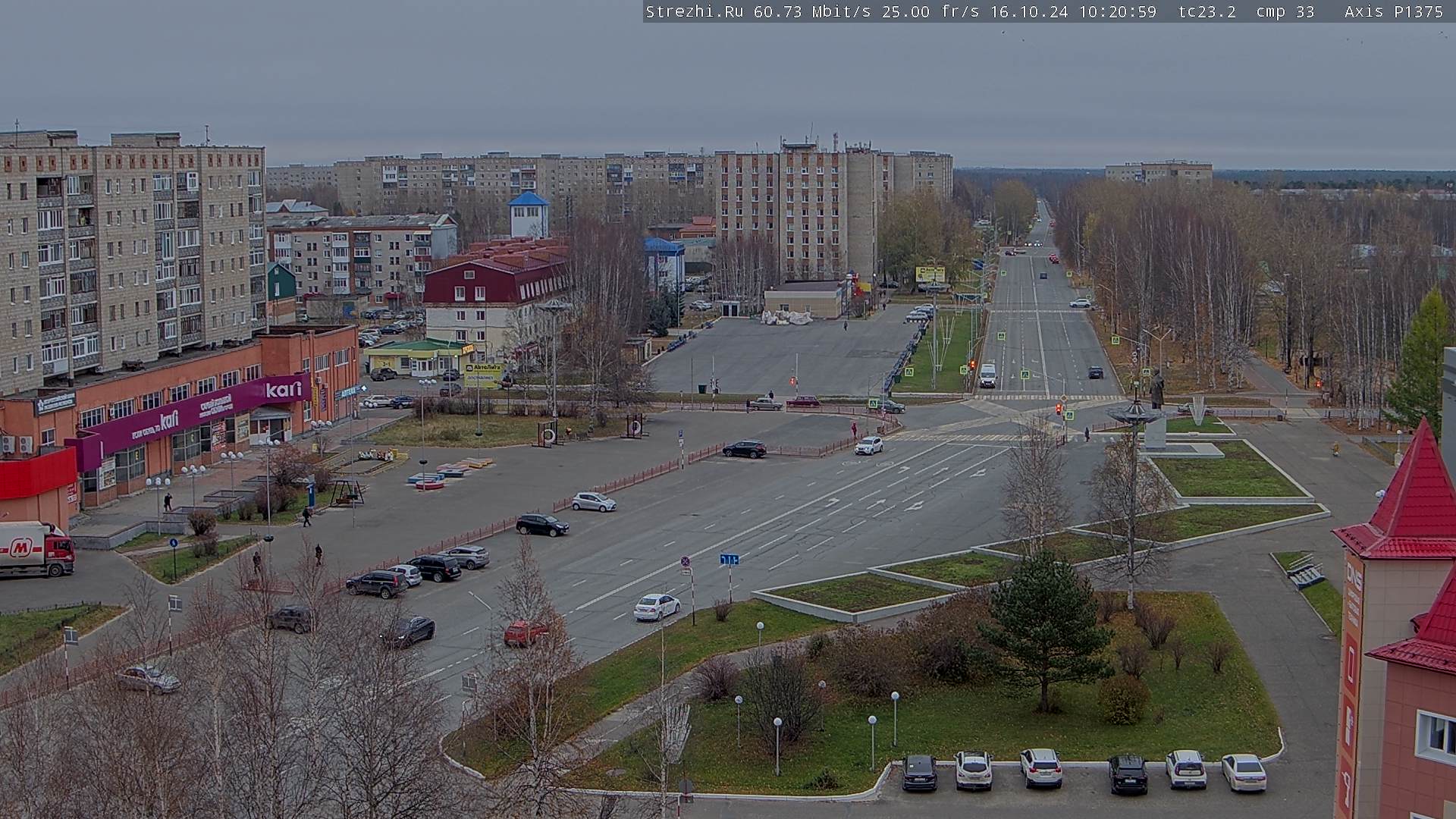Click the "tc23.2" overlay value
The image size is (1456, 819).
1207,11
